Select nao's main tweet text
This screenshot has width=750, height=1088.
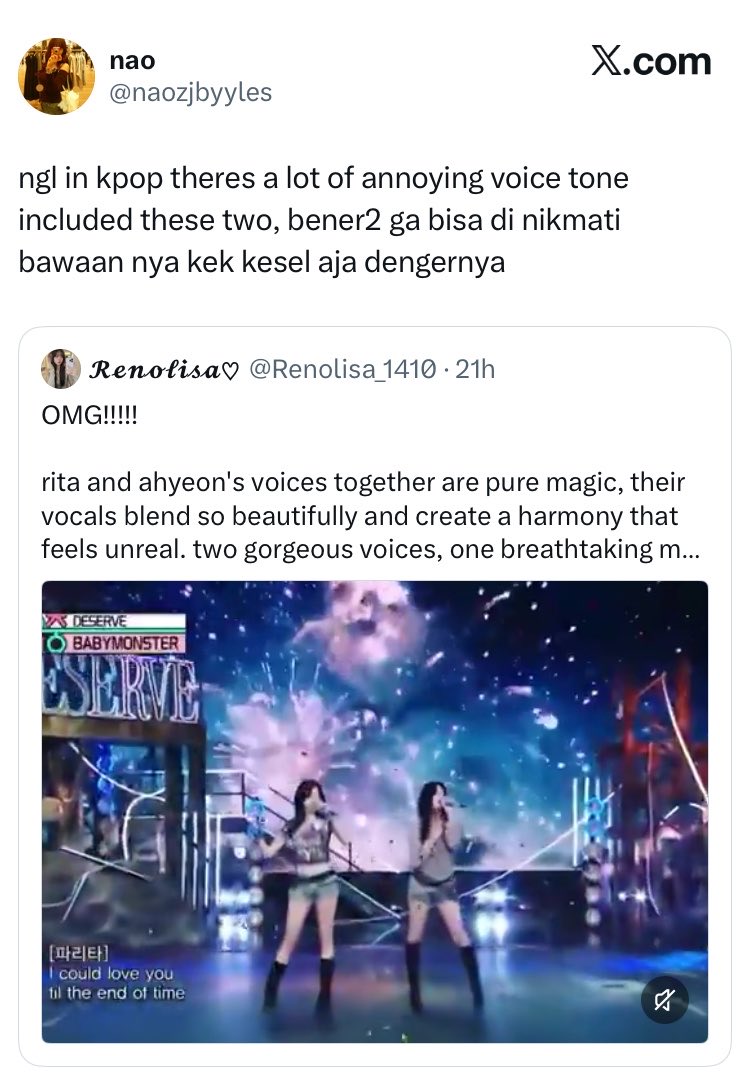[x=323, y=221]
